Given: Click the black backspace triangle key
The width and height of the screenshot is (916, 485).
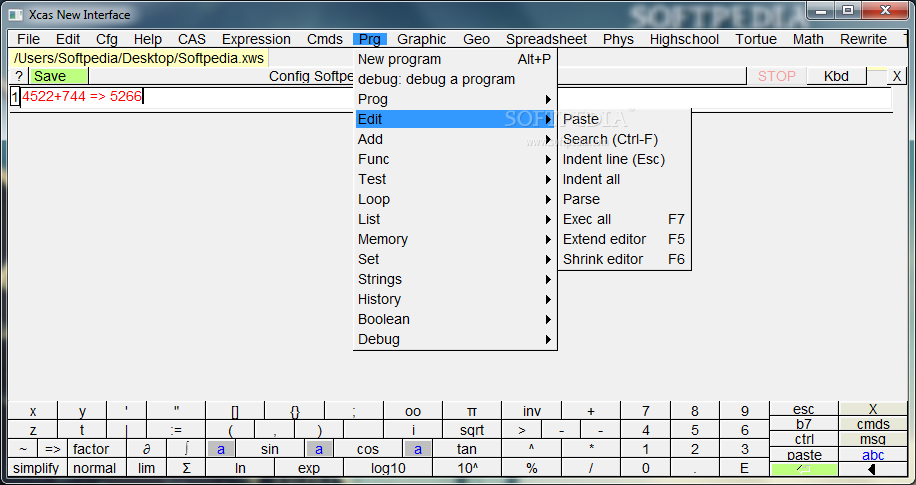Looking at the screenshot, I should [873, 469].
